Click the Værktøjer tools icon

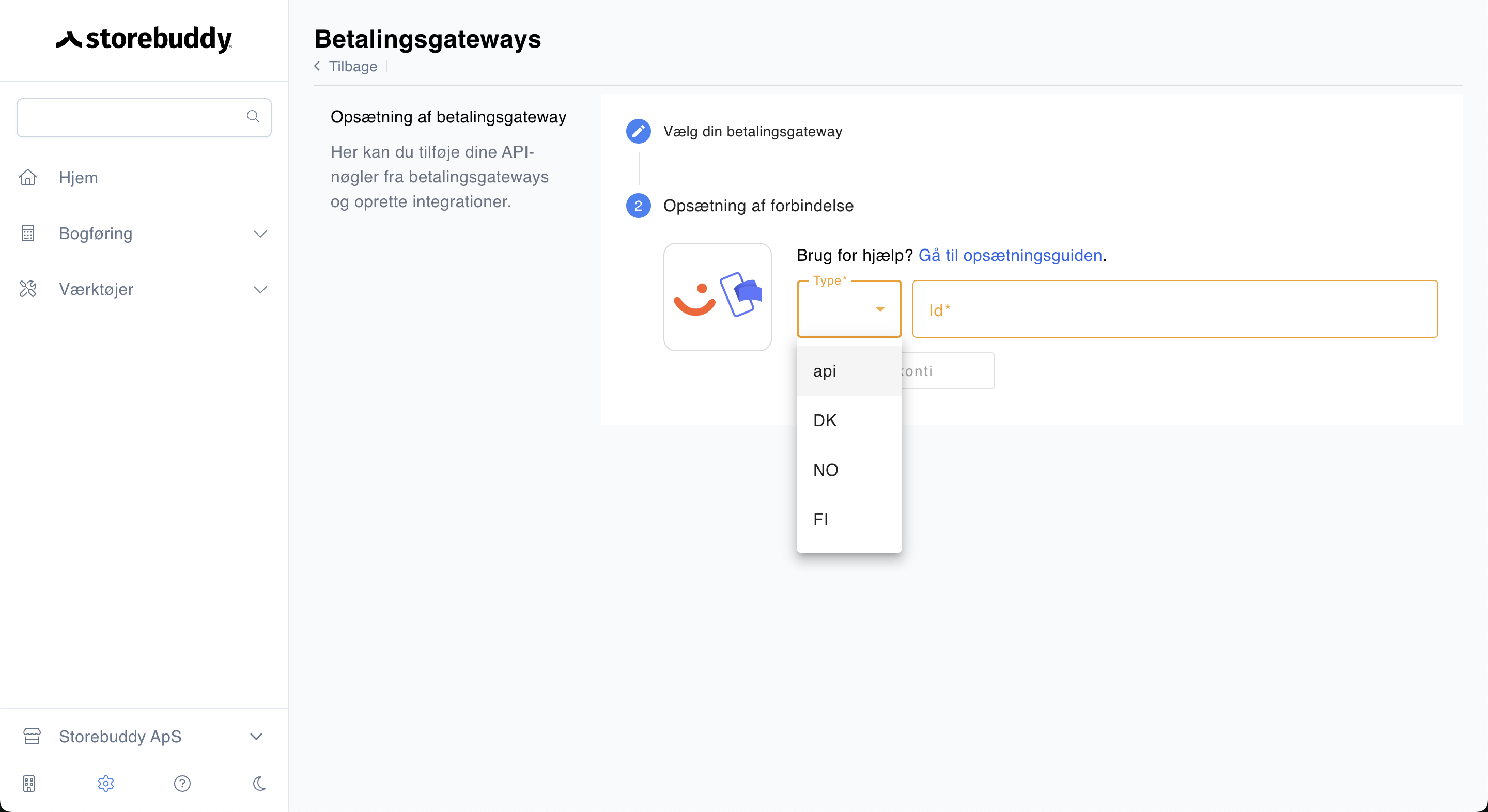pos(28,289)
